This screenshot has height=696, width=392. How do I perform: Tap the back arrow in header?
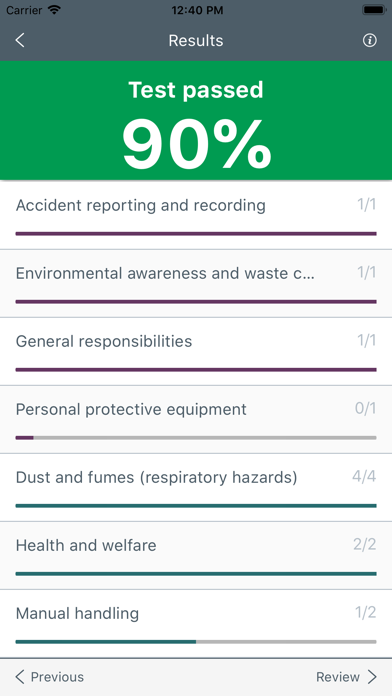click(x=20, y=40)
